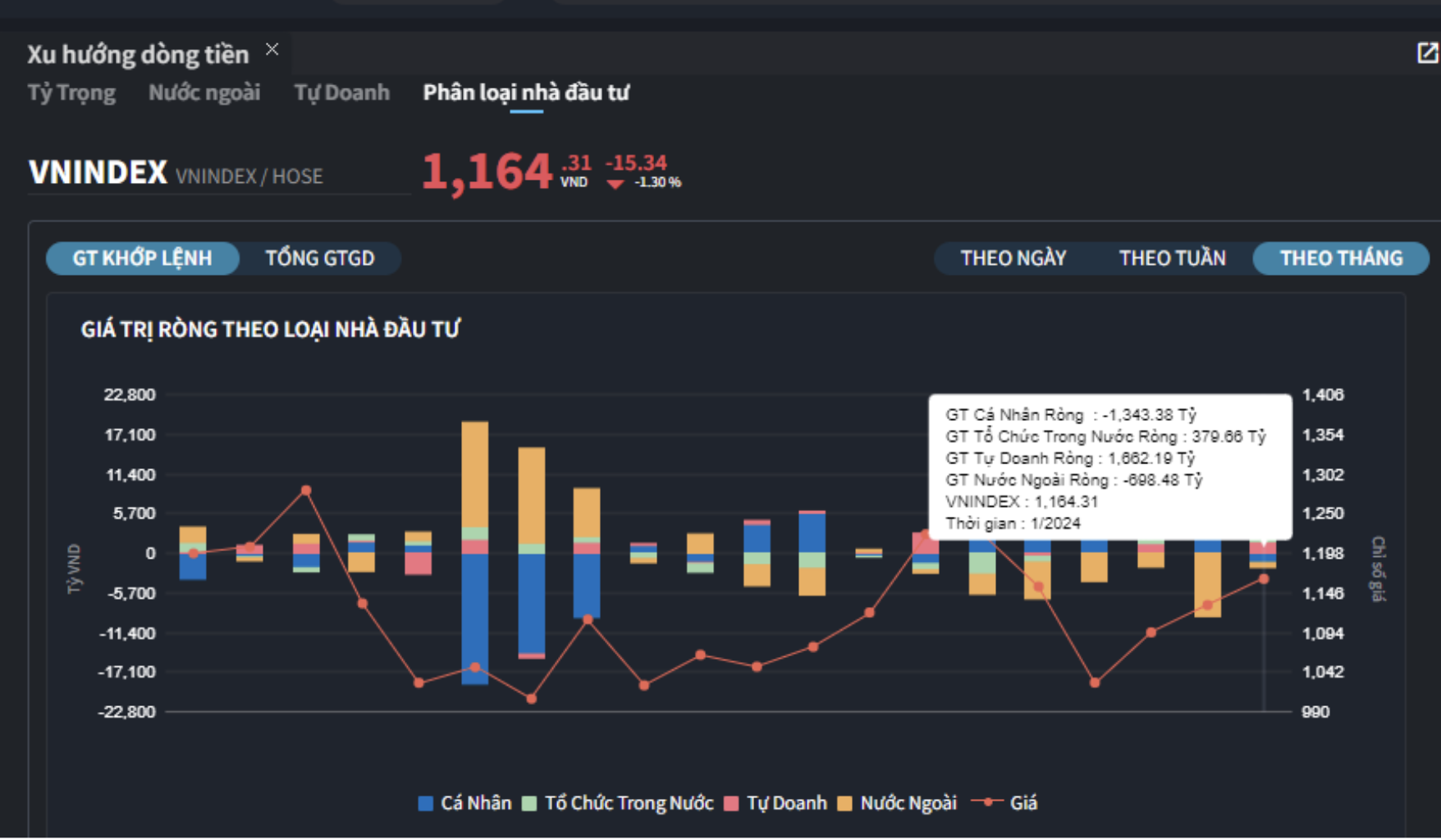Click the lowest point on price line
Screen dimensions: 1441x840
(531, 699)
